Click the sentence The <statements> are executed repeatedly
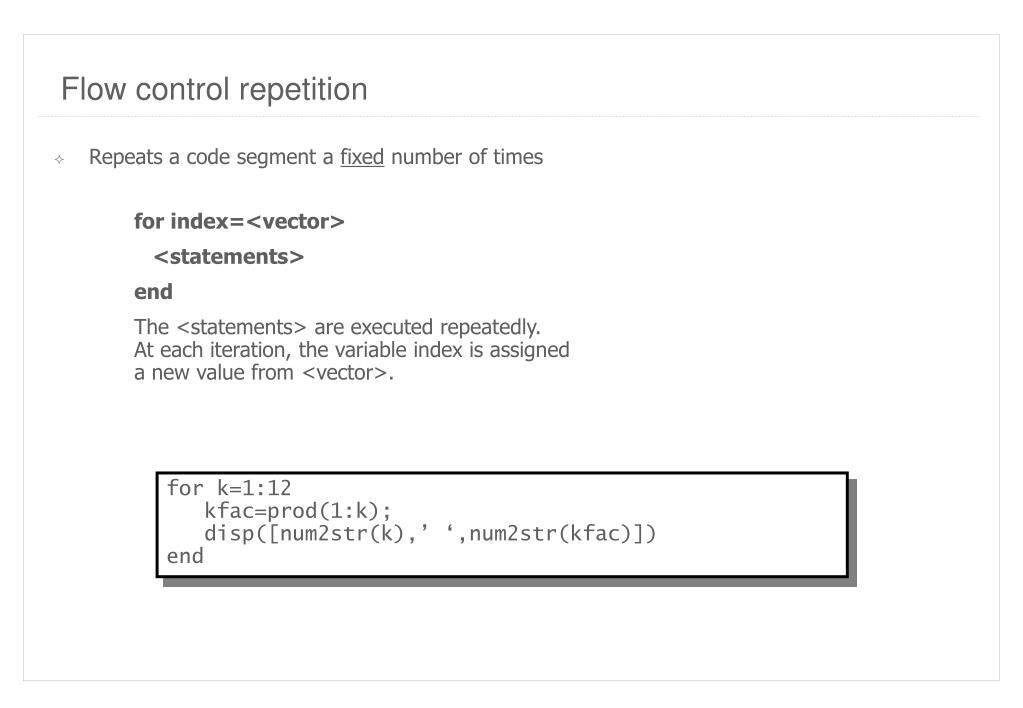Screen dimensions: 1023x708 tap(337, 326)
